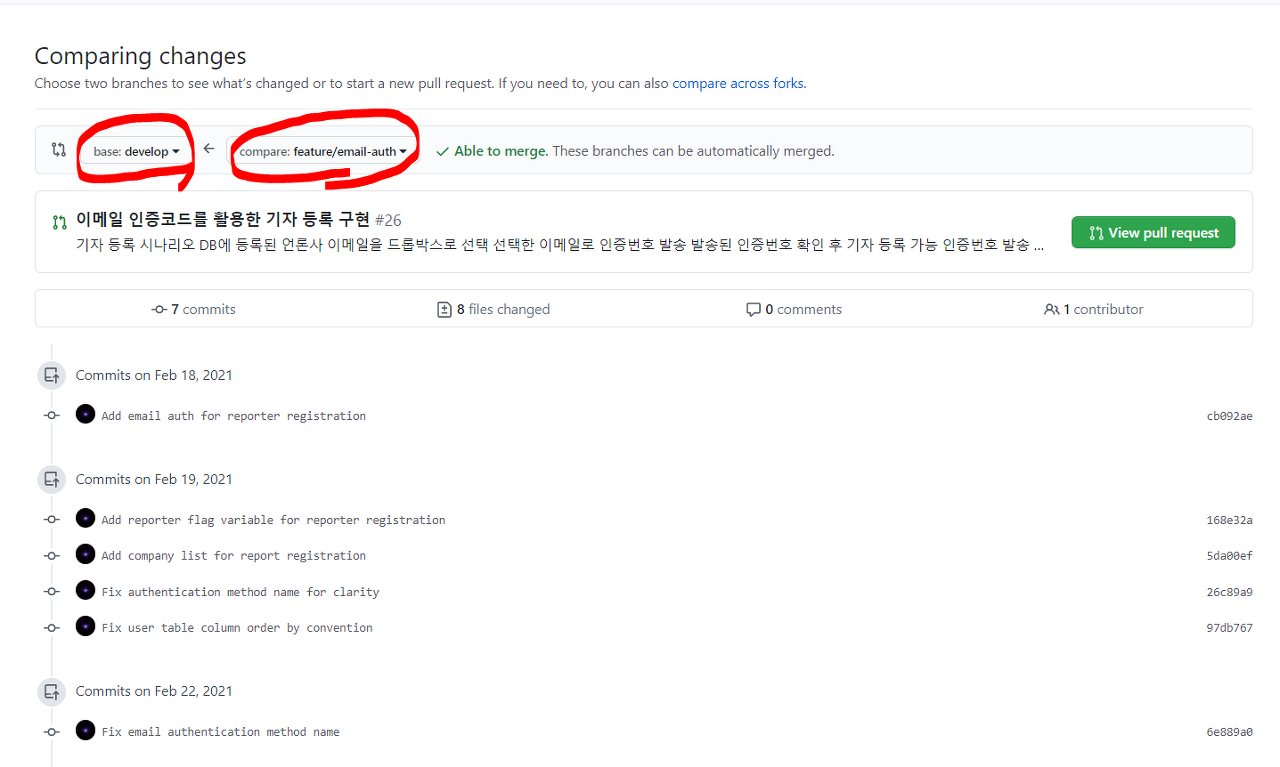1280x767 pixels.
Task: Open commit Add reporter flag variable for reporter registration
Action: point(273,520)
